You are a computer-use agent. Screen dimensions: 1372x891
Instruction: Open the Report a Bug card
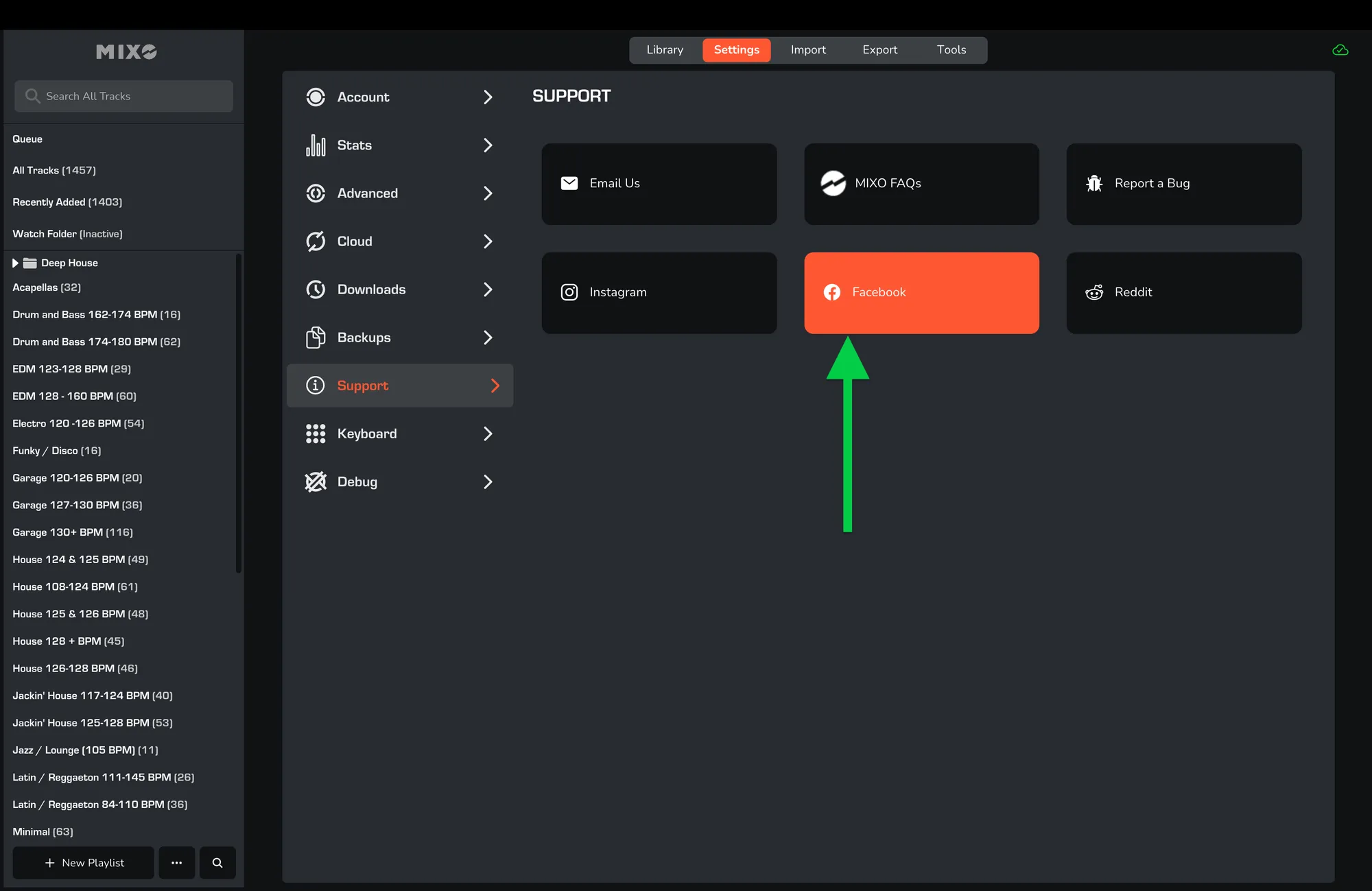1183,184
